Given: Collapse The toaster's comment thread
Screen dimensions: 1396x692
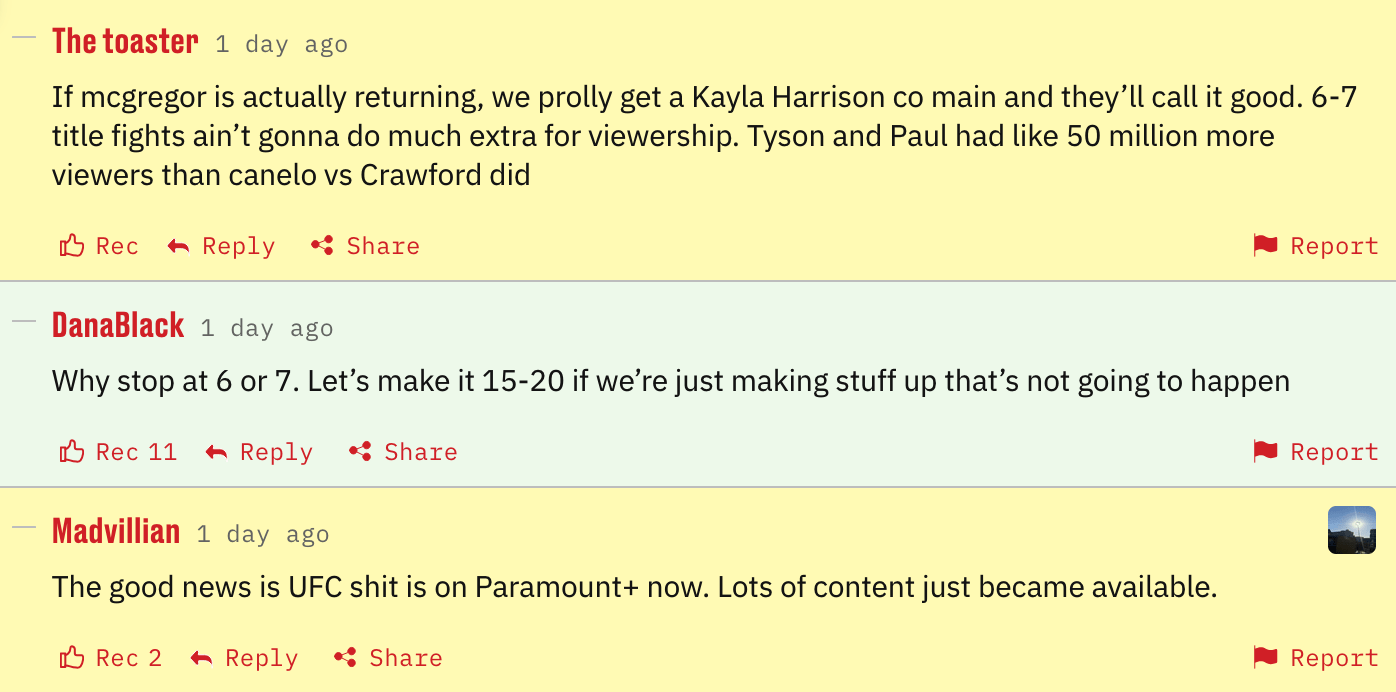Looking at the screenshot, I should tap(23, 37).
